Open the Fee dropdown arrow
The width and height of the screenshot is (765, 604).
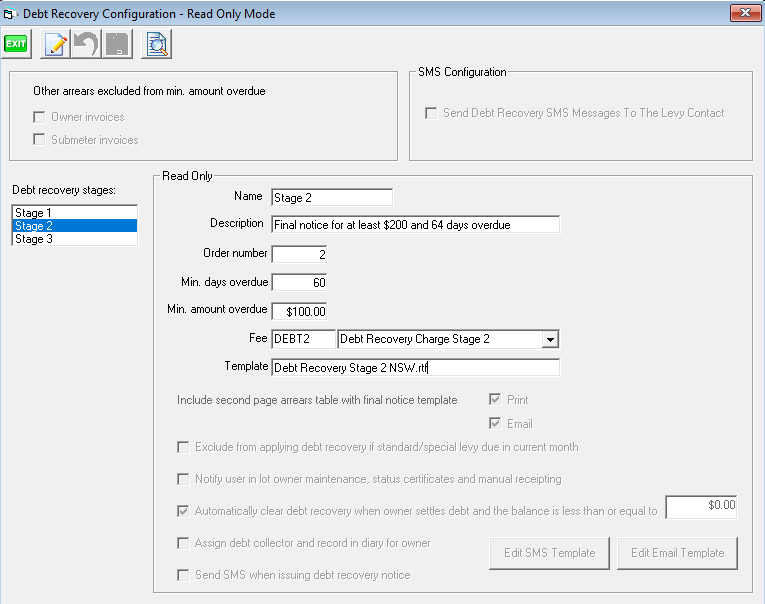(550, 339)
